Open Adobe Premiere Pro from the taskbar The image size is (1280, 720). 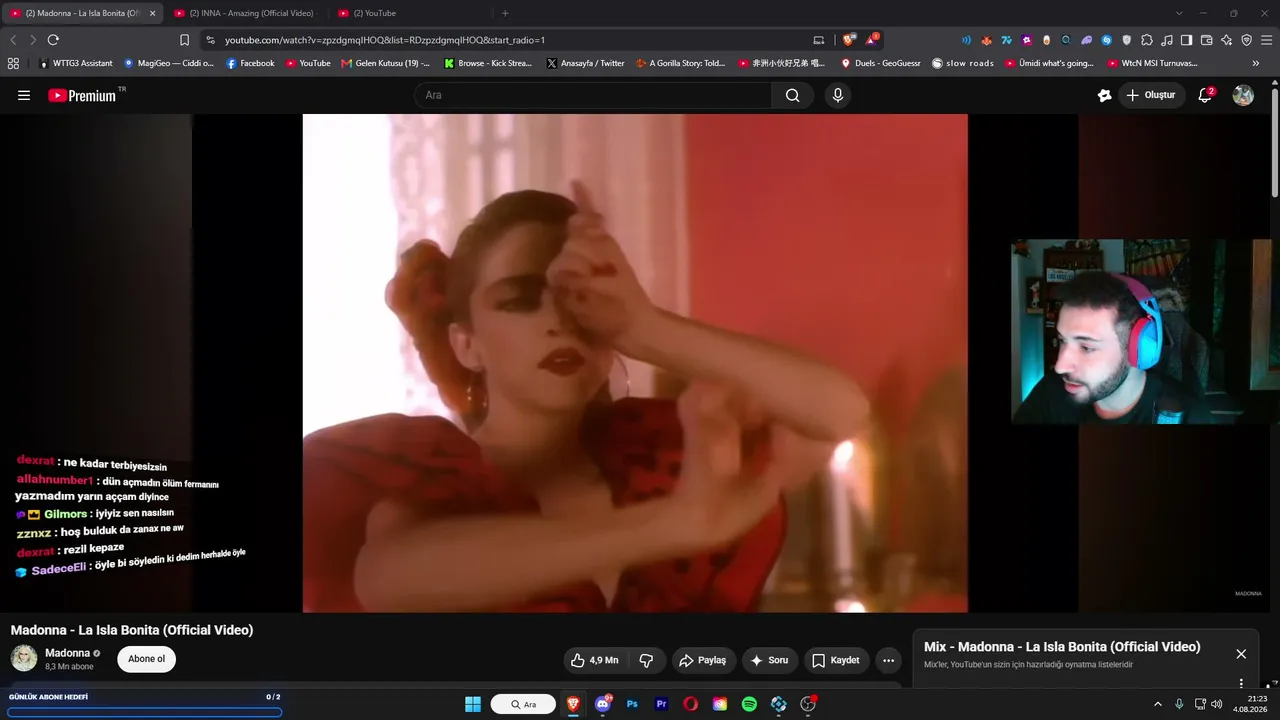(661, 704)
